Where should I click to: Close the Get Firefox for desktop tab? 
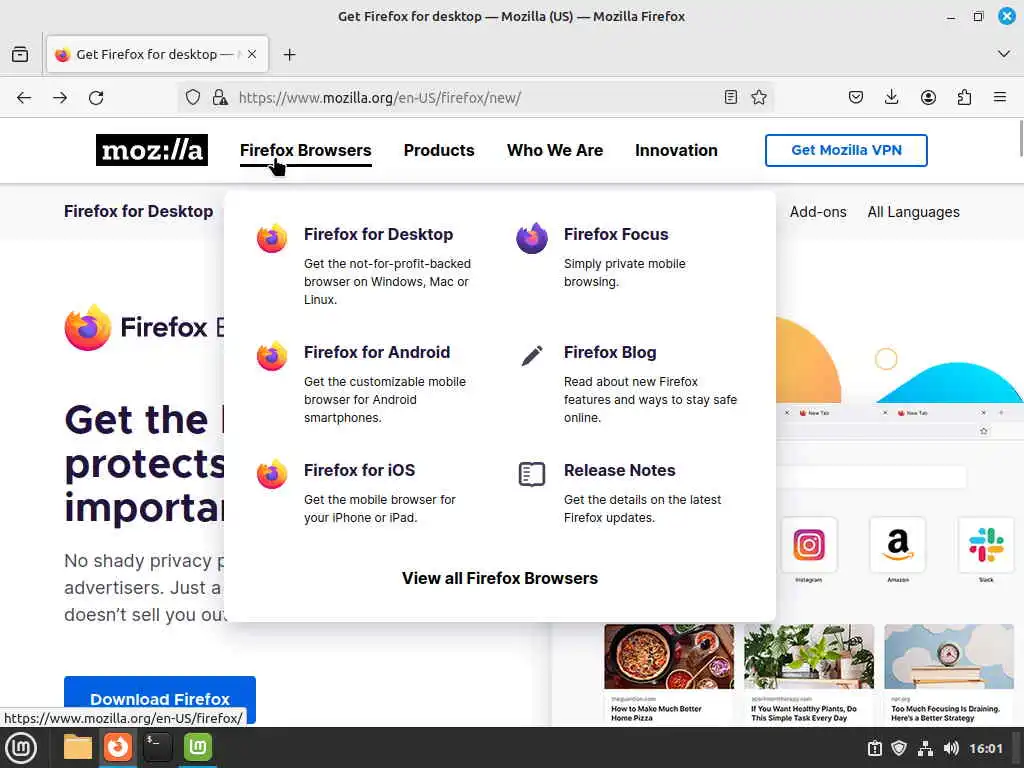[252, 54]
